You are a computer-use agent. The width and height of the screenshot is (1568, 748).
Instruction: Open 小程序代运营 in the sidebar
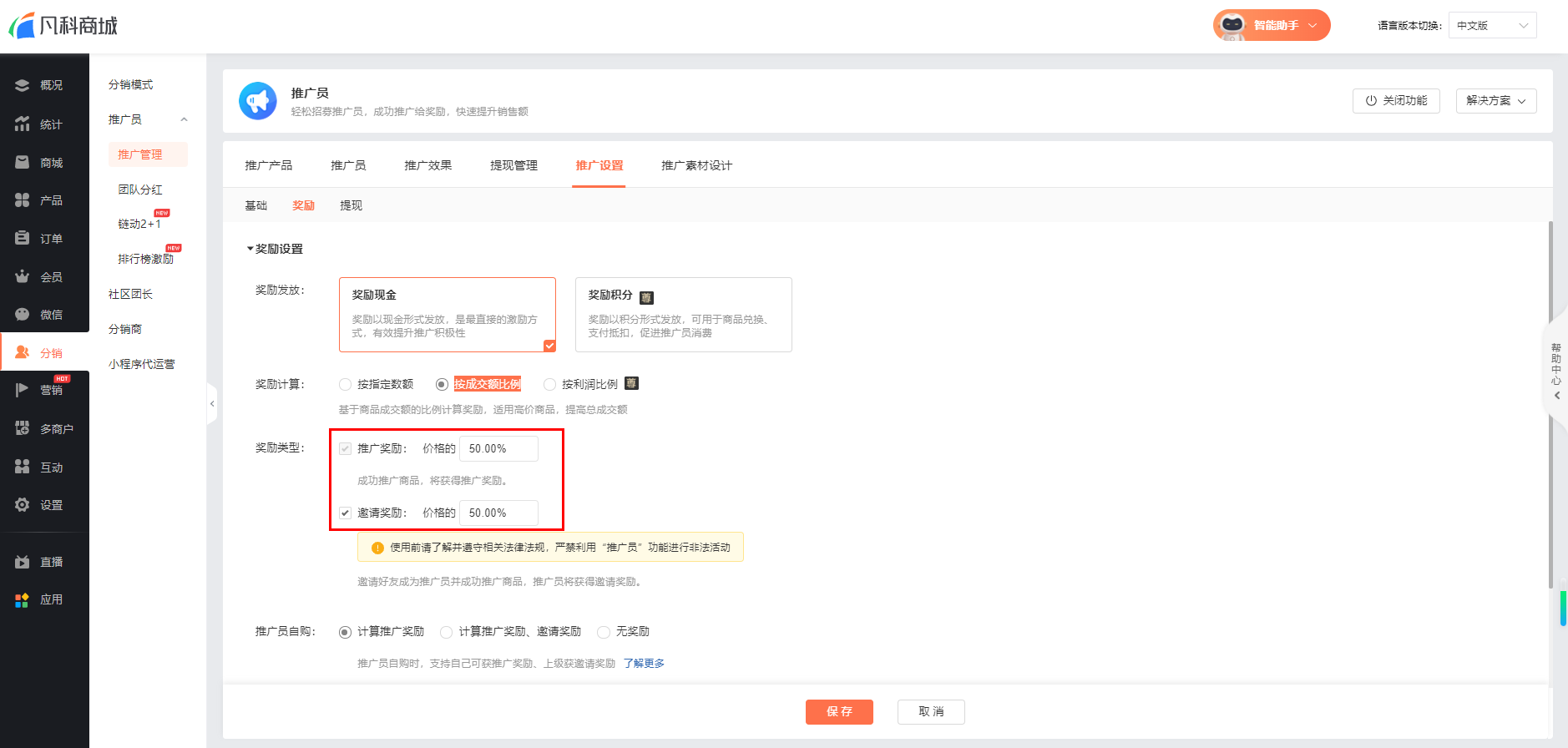coord(142,364)
